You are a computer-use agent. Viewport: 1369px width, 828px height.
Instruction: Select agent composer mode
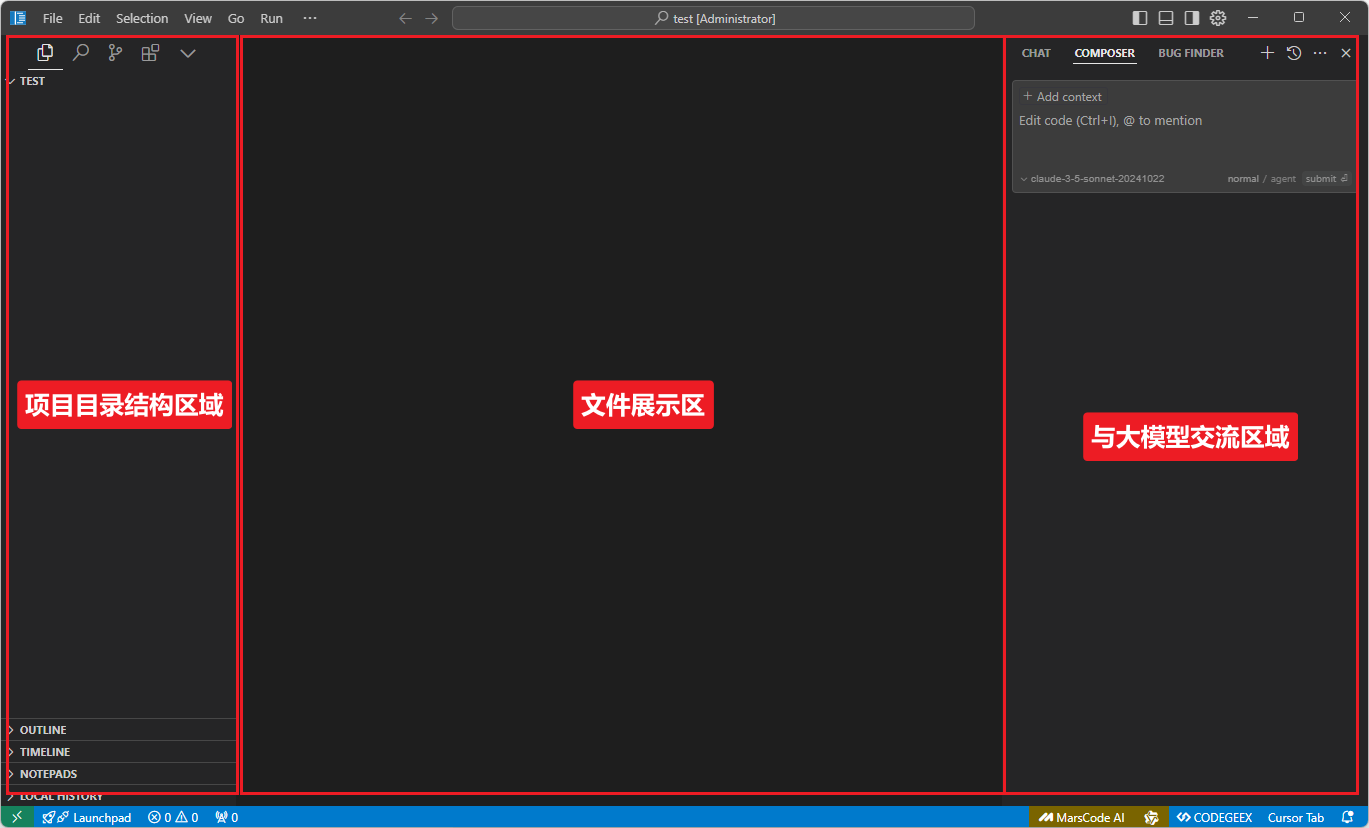pyautogui.click(x=1283, y=179)
